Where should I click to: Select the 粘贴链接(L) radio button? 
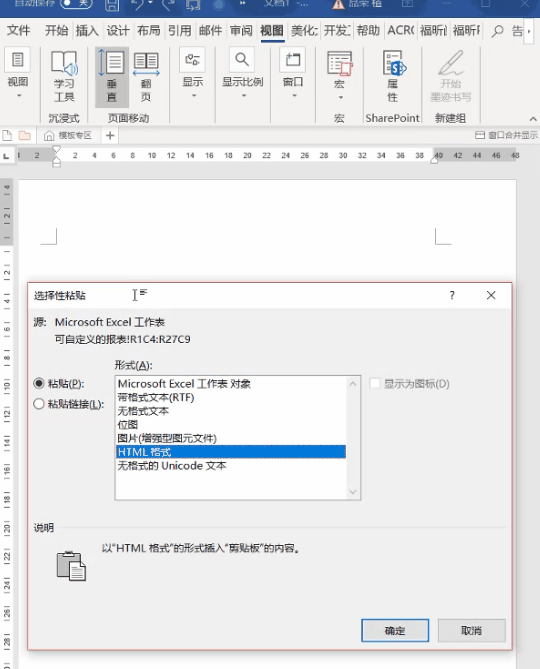tap(39, 404)
